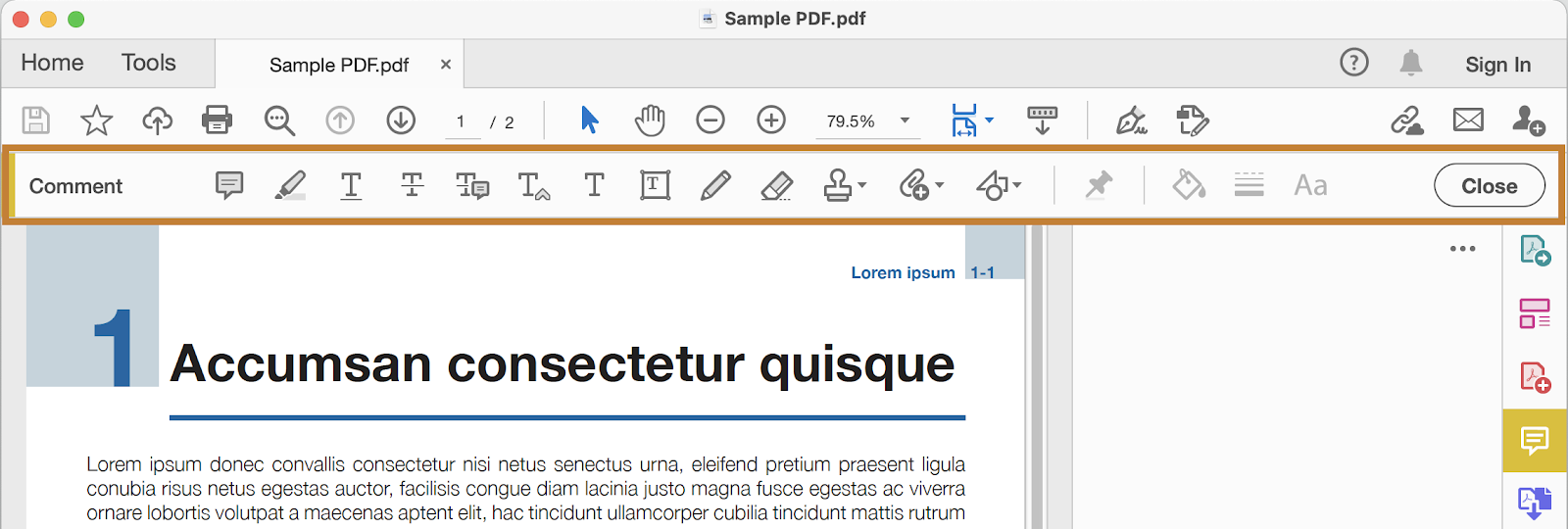Invite people using the add person icon

(1529, 120)
